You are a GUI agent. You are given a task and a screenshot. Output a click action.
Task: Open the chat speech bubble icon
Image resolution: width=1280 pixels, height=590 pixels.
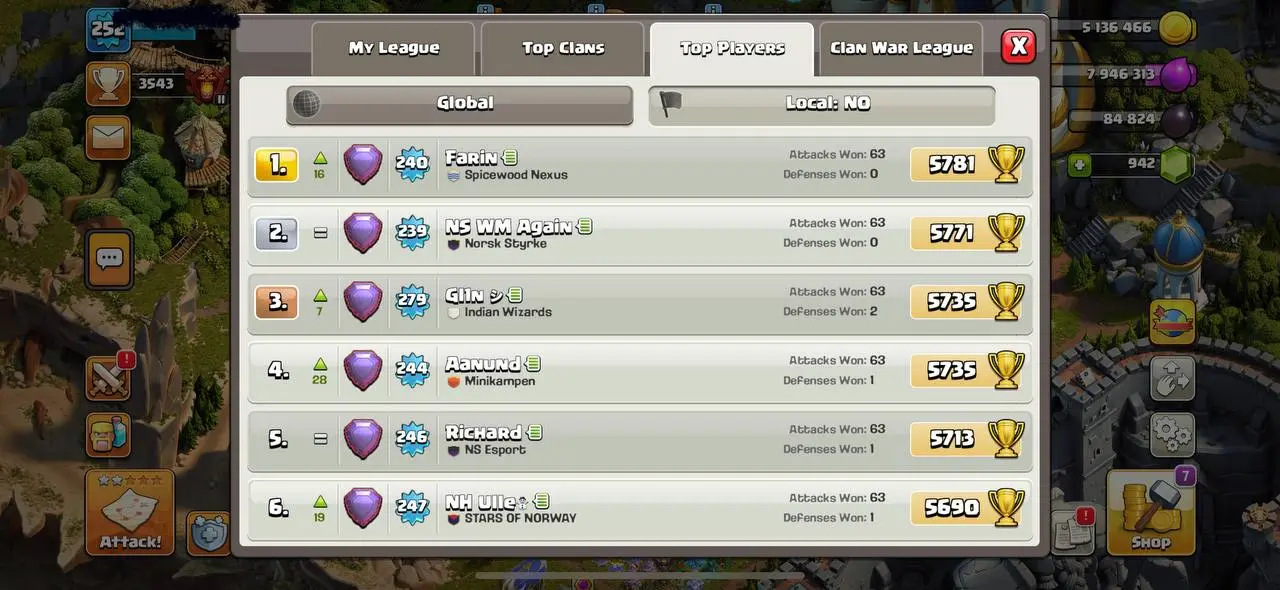pyautogui.click(x=108, y=260)
